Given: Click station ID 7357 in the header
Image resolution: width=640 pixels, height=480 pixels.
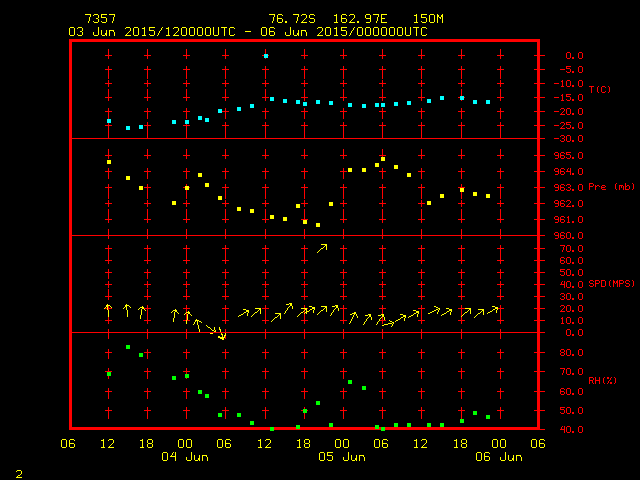Looking at the screenshot, I should [99, 19].
